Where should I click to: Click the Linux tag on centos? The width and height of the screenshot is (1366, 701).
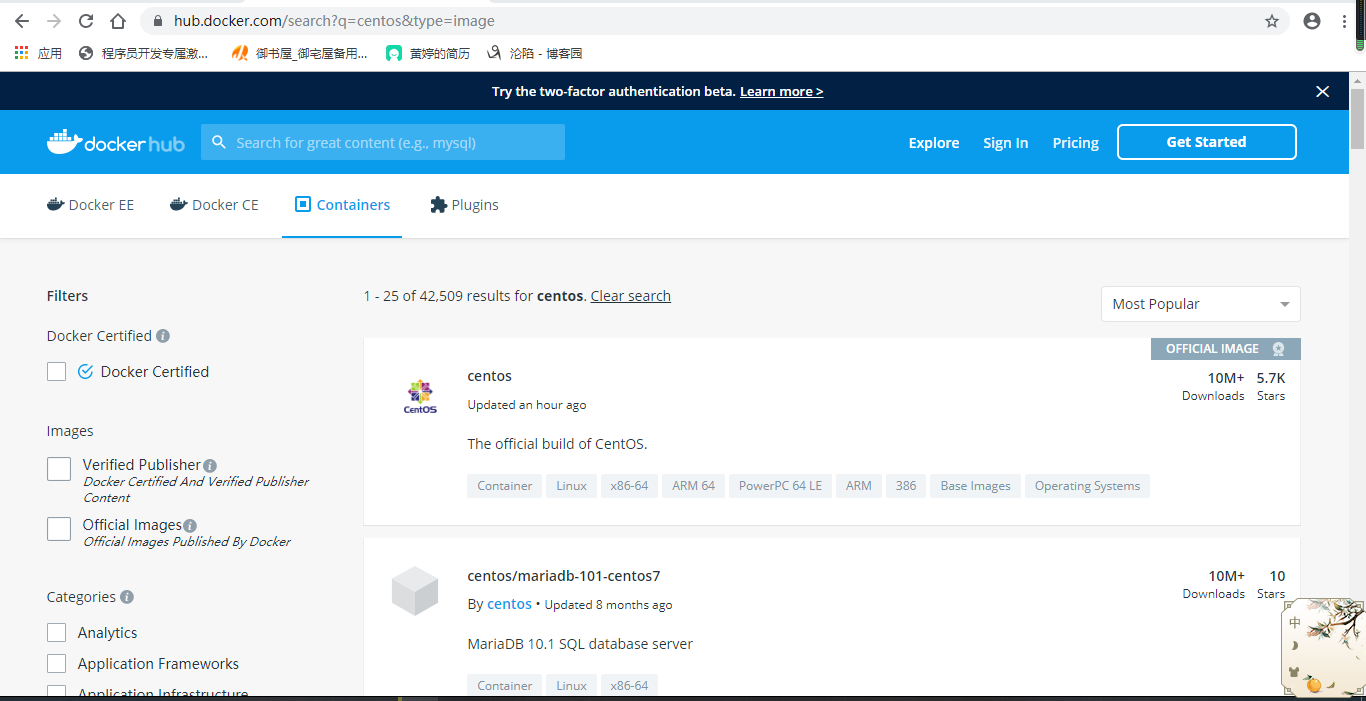(x=571, y=486)
